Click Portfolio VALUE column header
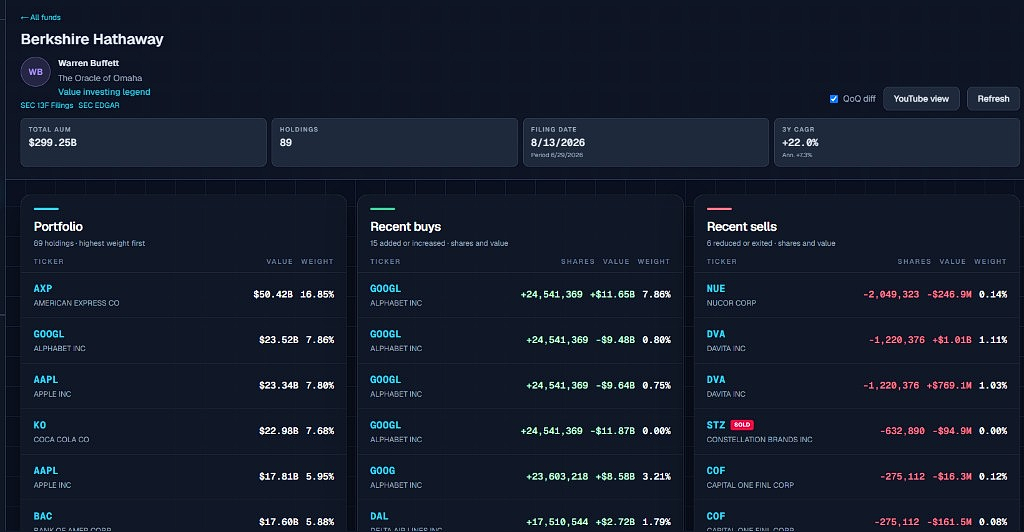 click(280, 262)
